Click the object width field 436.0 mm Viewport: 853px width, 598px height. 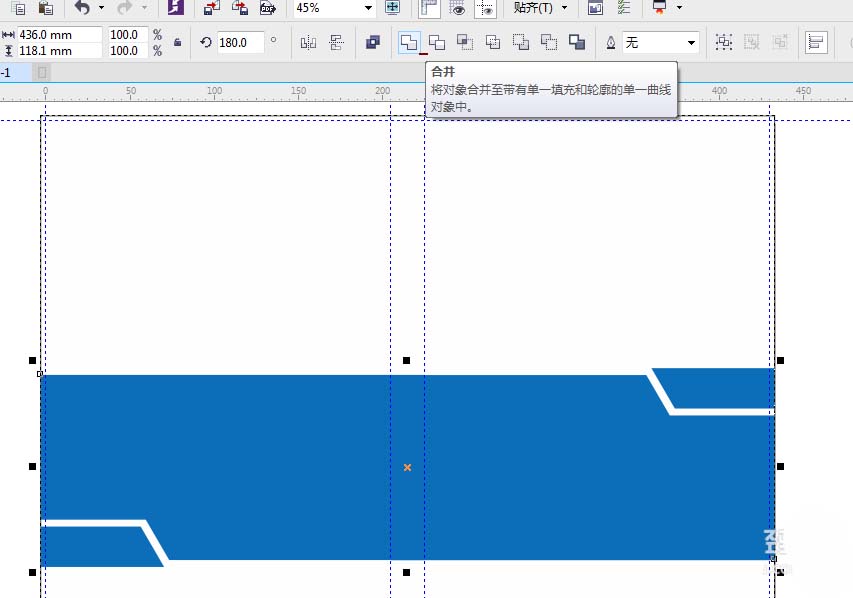(x=59, y=35)
